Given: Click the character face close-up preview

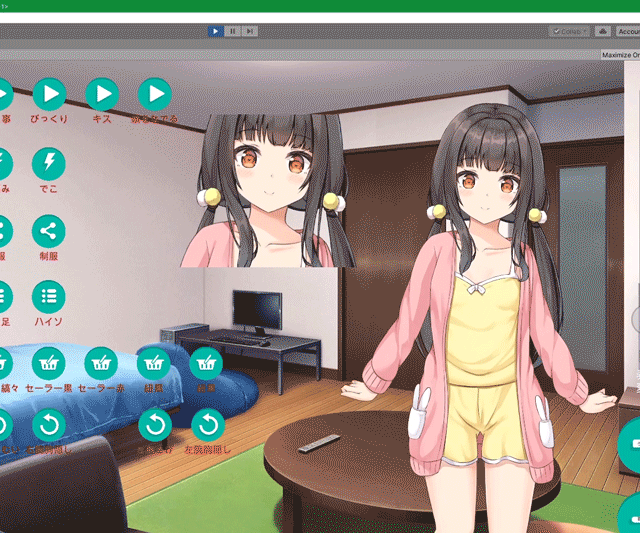Looking at the screenshot, I should [x=261, y=190].
